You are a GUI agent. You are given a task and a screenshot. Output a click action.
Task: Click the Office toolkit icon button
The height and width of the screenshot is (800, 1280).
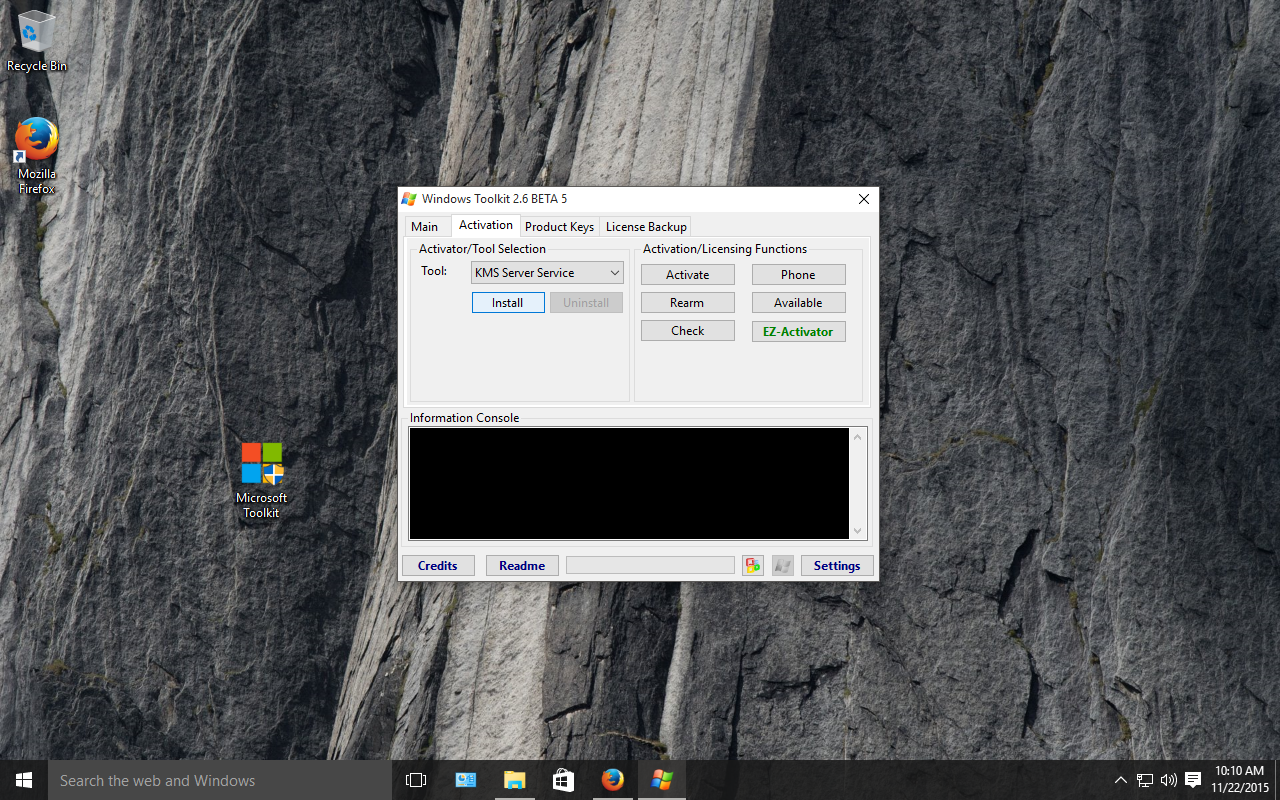point(753,566)
